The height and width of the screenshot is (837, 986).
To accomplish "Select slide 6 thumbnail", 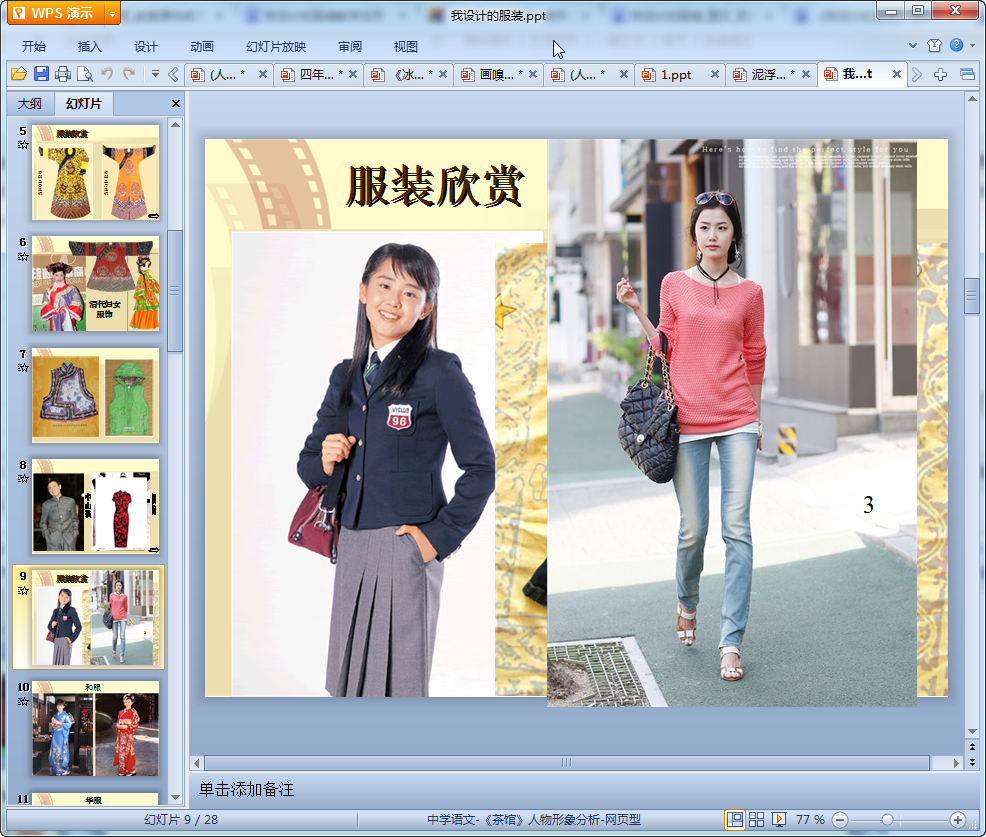I will 96,284.
